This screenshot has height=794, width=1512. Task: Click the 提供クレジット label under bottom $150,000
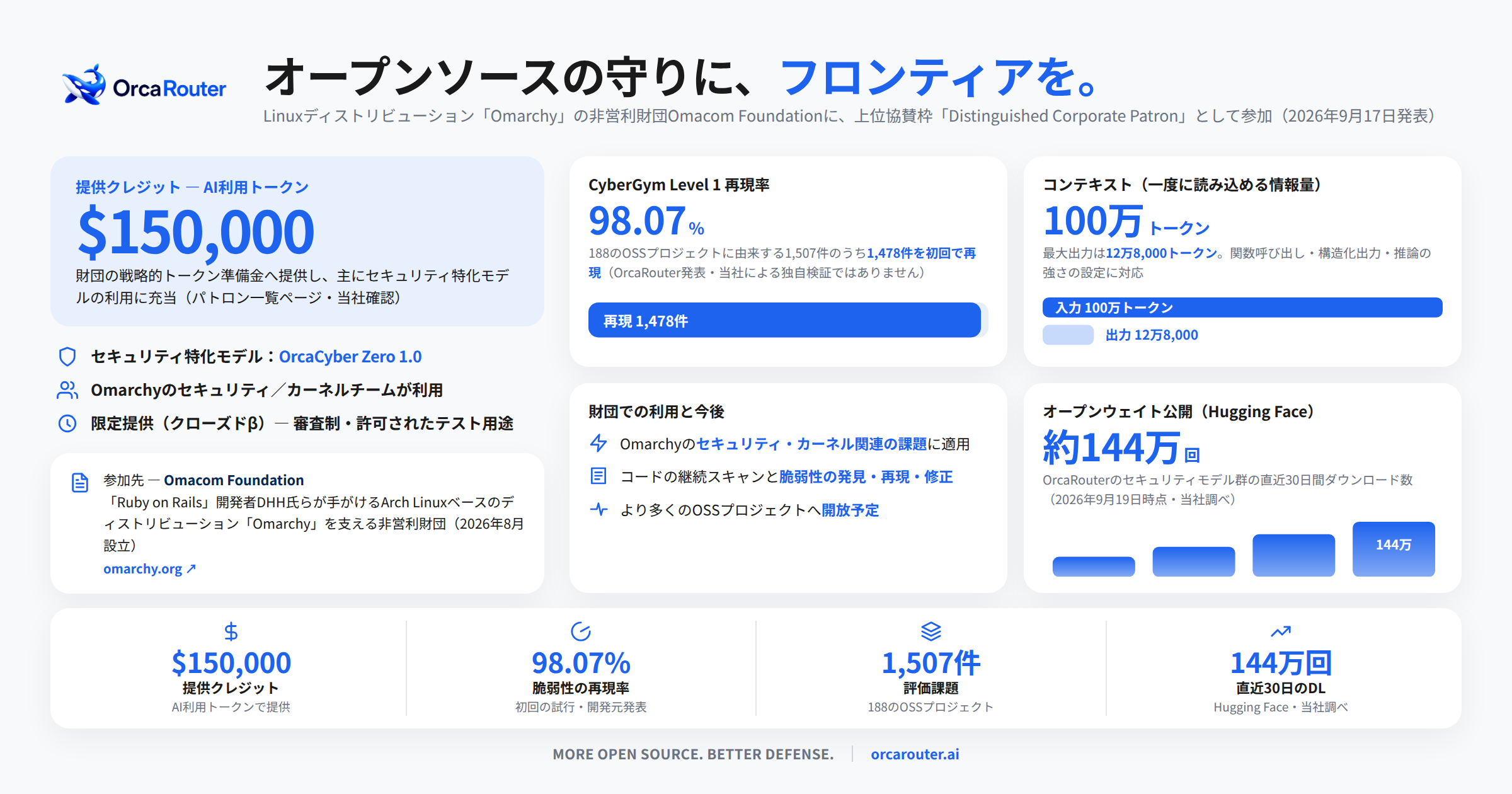[x=231, y=688]
